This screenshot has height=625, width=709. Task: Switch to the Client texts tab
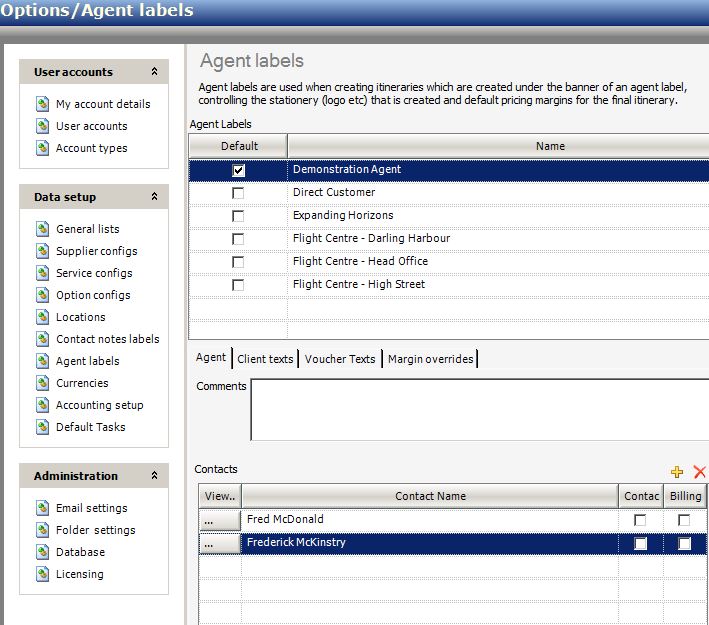265,359
